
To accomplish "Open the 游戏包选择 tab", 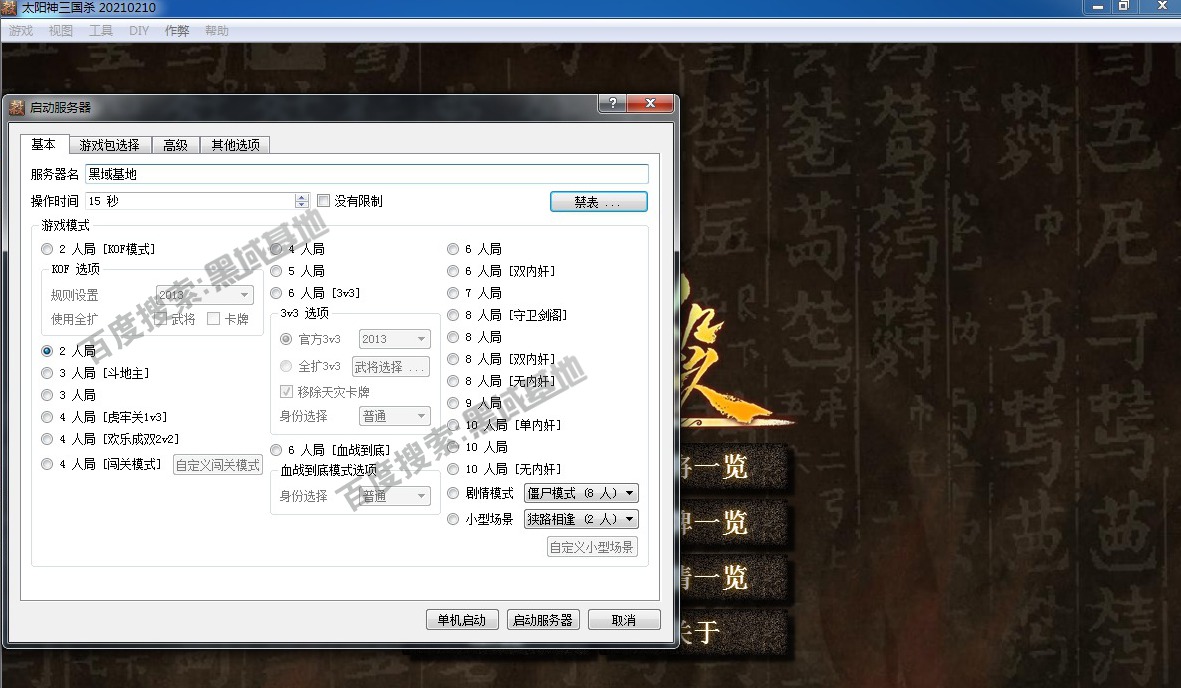I will 110,145.
